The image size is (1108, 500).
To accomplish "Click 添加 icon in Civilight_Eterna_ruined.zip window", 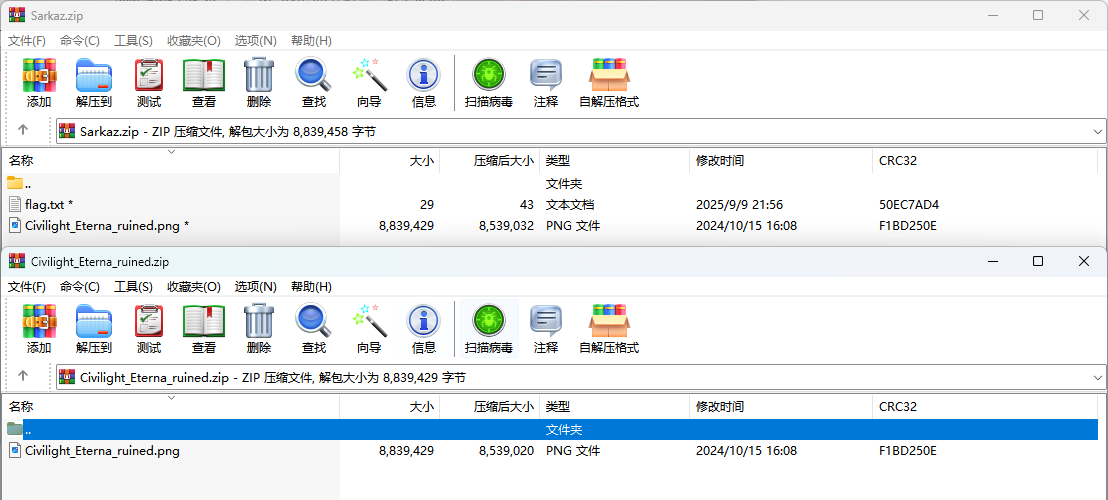I will pyautogui.click(x=39, y=328).
